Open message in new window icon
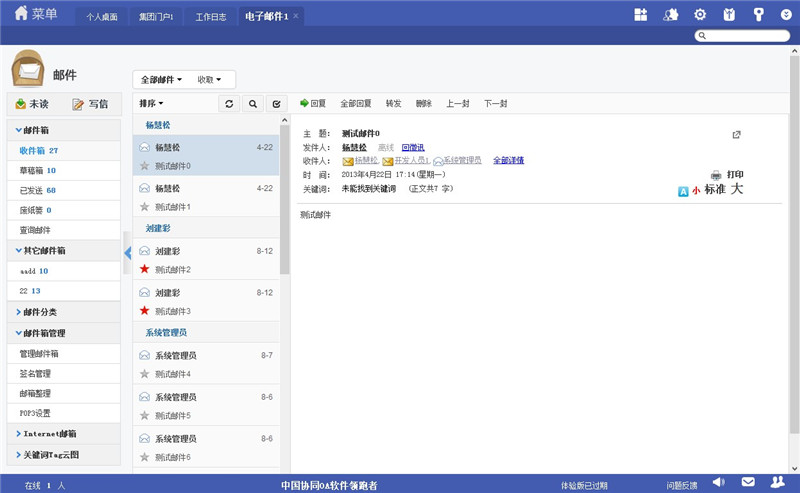This screenshot has height=493, width=800. (736, 135)
